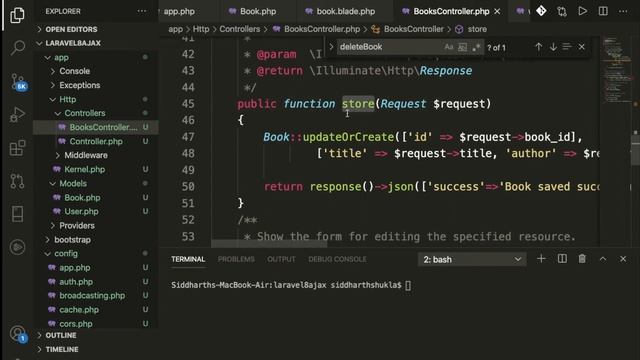Toggle Use Regular Expression in find widget
This screenshot has height=360, width=640.
click(x=476, y=47)
